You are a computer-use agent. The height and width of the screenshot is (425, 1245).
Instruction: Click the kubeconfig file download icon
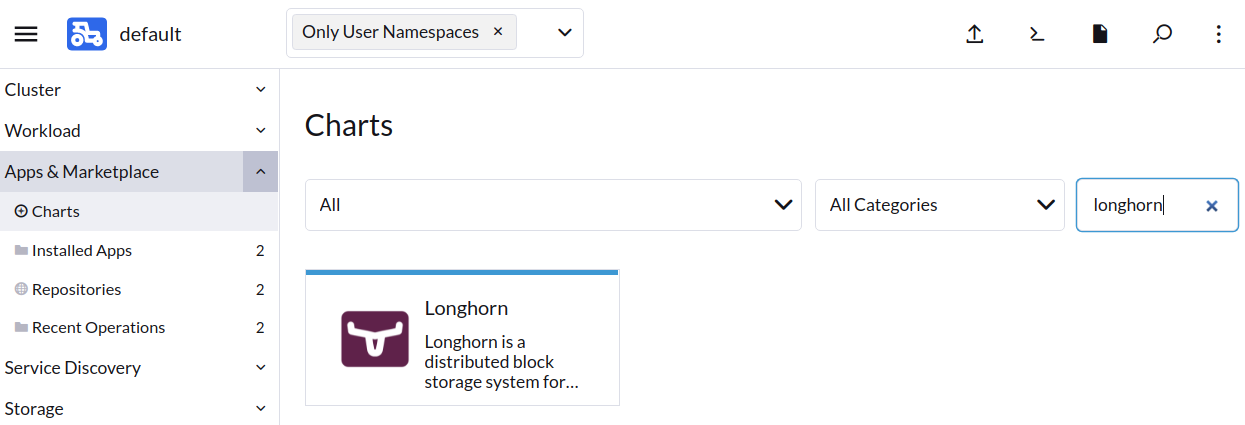(x=1100, y=34)
